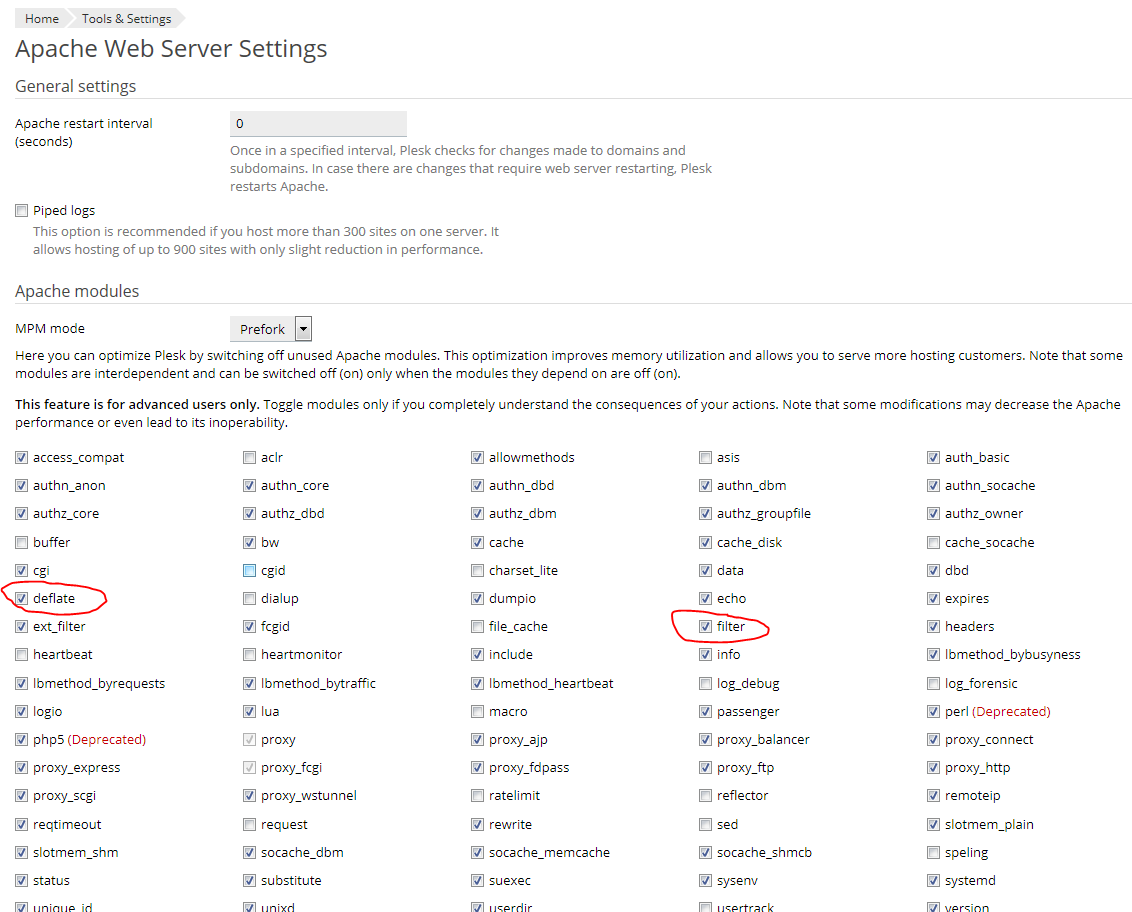The height and width of the screenshot is (912, 1132).
Task: Check the speling module box
Action: click(934, 853)
